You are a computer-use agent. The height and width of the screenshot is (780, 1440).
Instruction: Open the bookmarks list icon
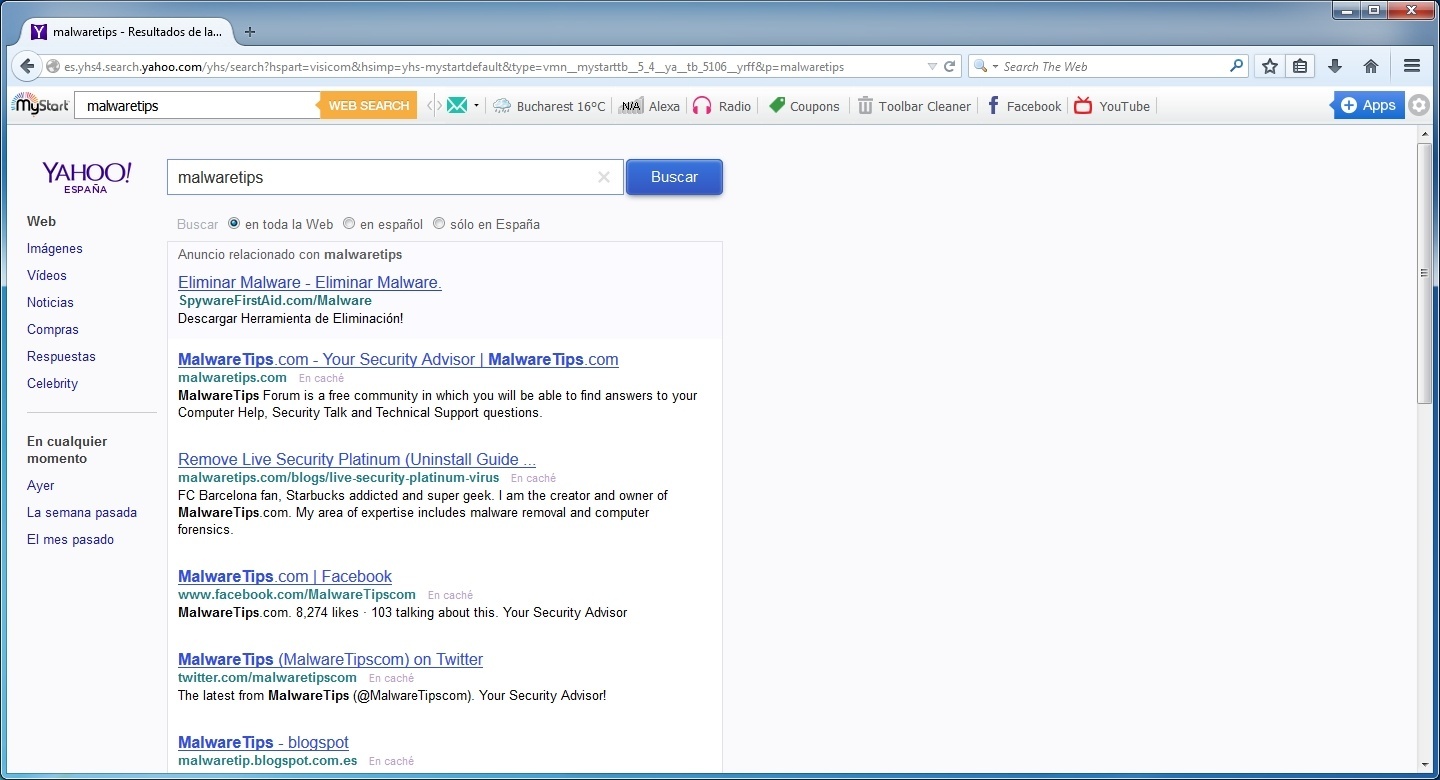(1300, 67)
